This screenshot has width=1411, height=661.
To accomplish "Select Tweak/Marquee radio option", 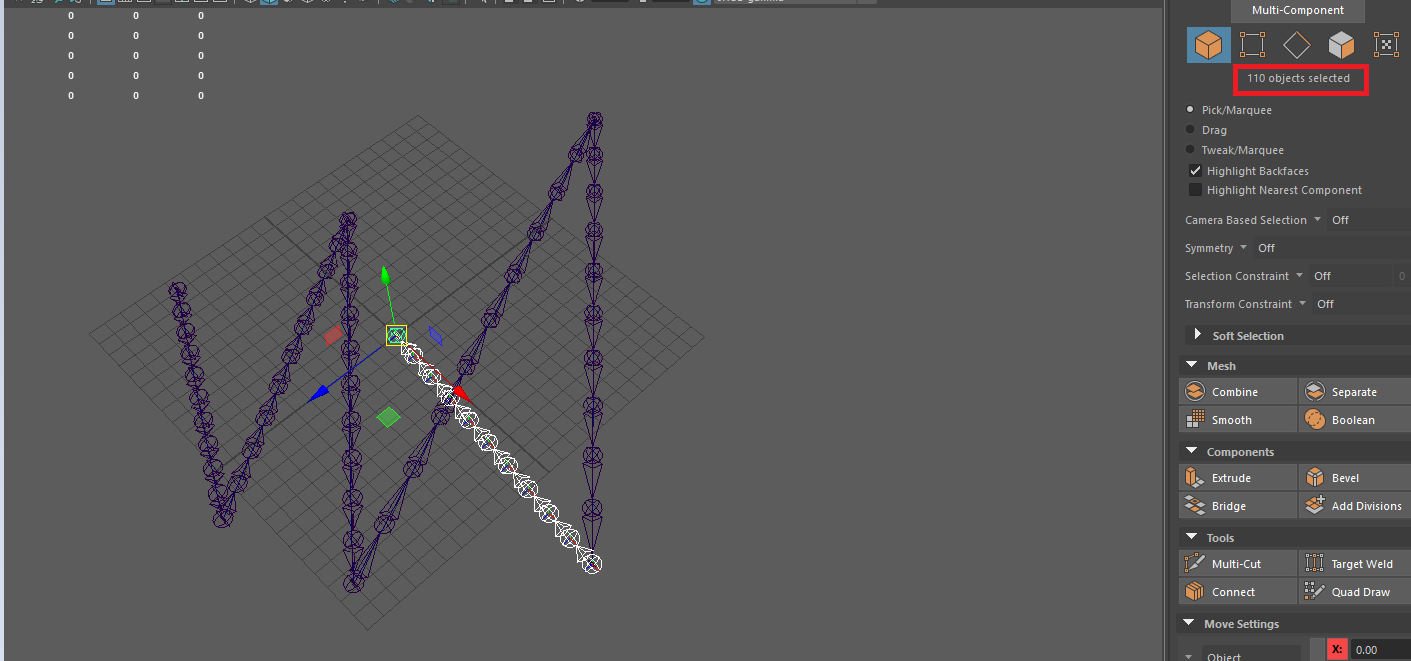I will (1190, 150).
